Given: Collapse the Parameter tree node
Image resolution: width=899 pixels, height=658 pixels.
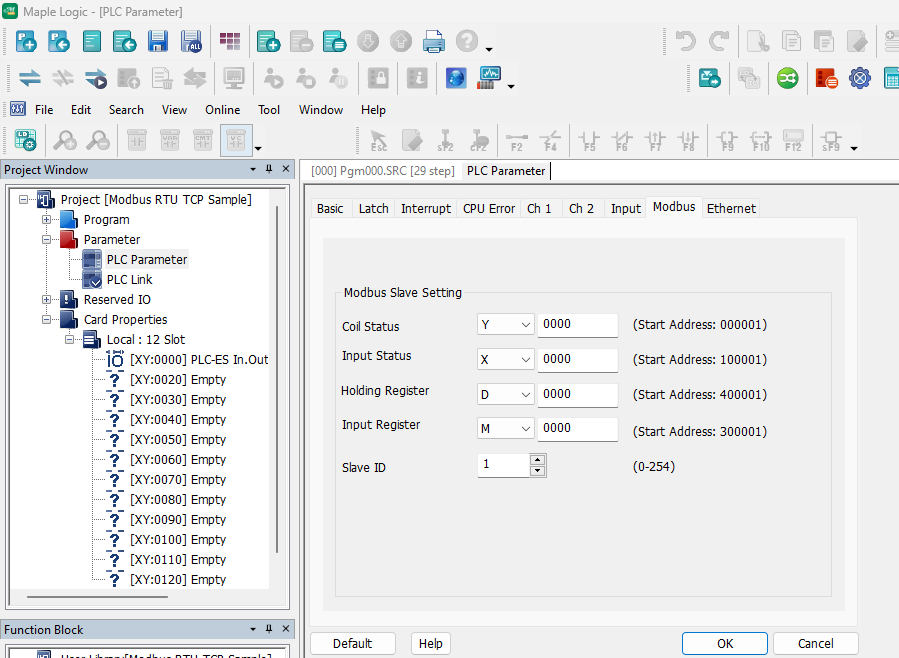Looking at the screenshot, I should 46,240.
